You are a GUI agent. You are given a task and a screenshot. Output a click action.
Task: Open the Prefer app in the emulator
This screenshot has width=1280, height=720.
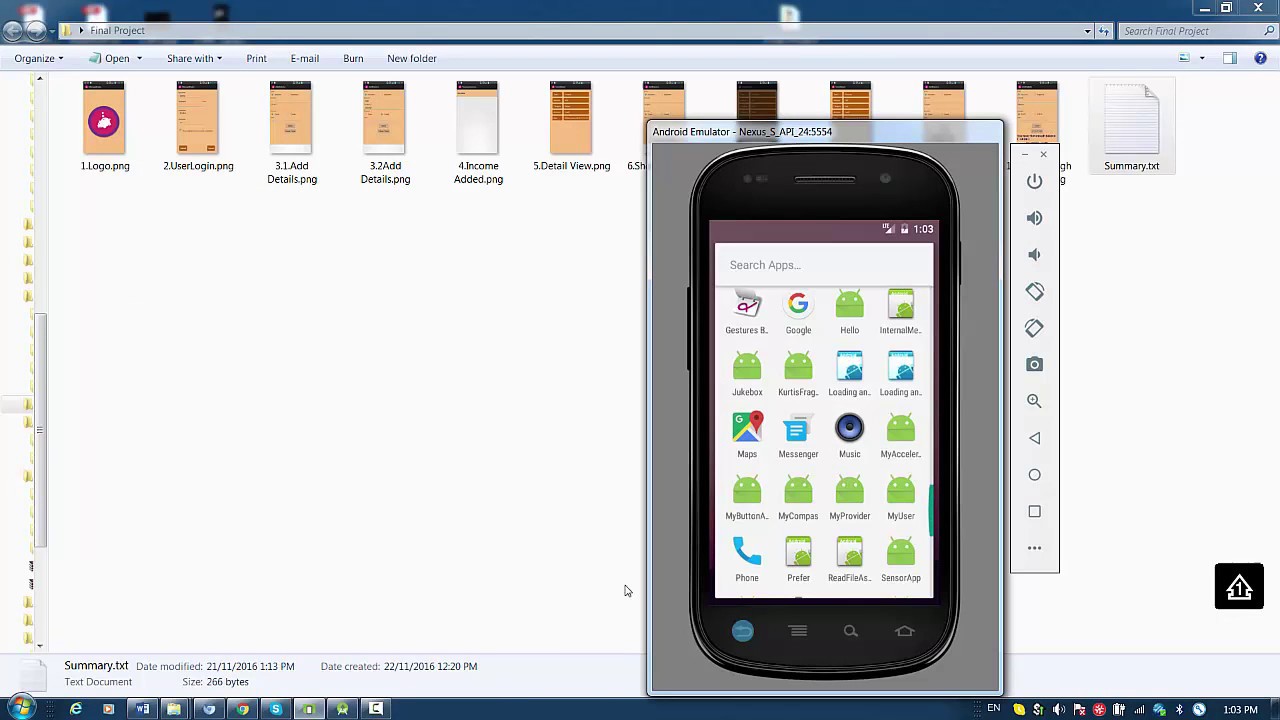798,559
